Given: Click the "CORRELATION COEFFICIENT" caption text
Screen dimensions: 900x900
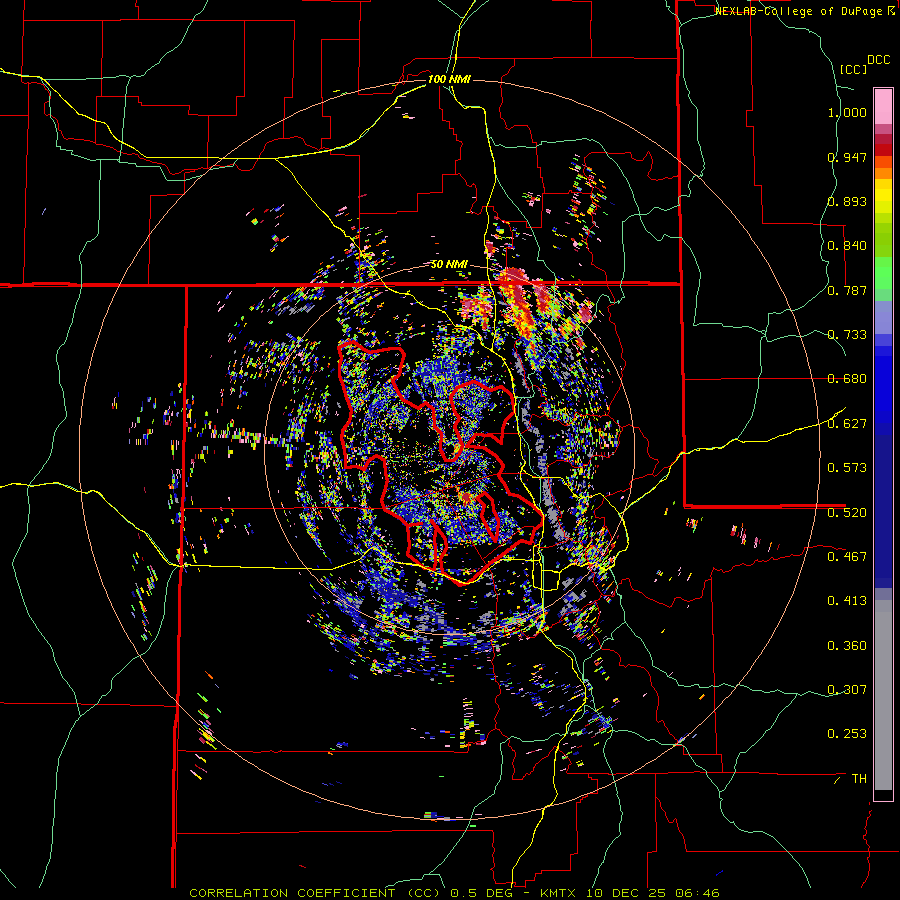Looking at the screenshot, I should [292, 893].
